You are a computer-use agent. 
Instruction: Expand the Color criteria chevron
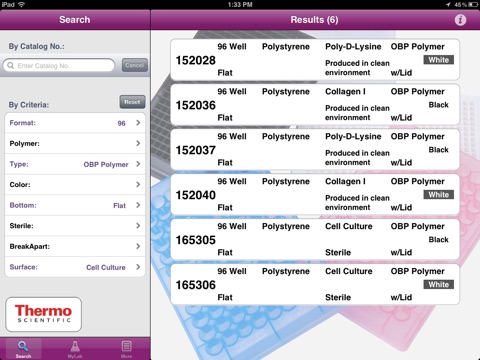pos(138,184)
